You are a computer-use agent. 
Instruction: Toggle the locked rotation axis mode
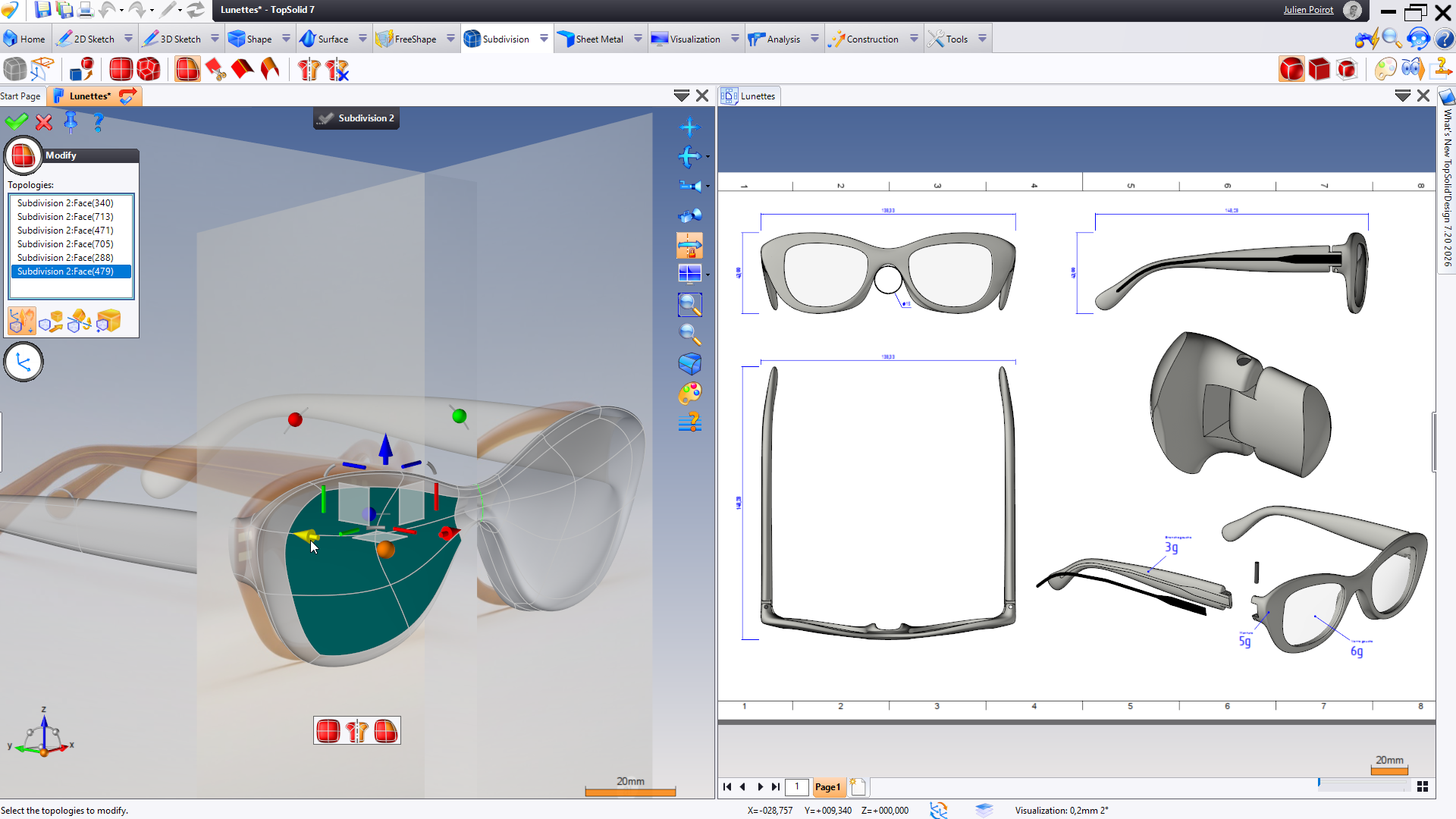(x=689, y=246)
